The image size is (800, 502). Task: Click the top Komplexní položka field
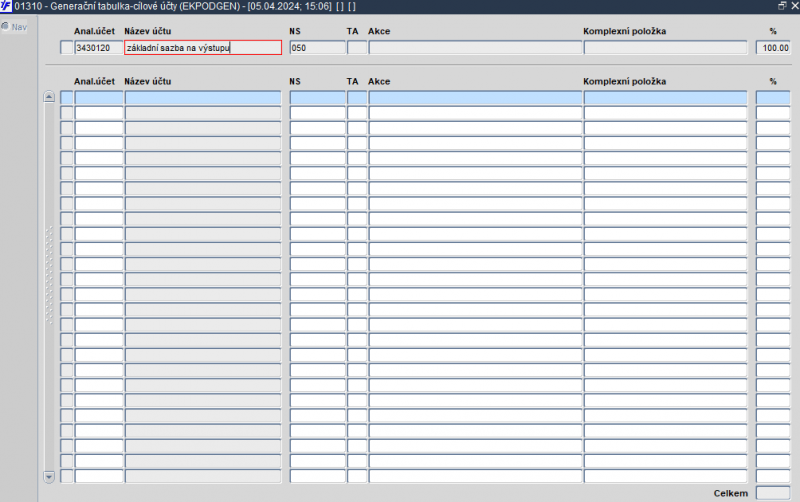[665, 48]
